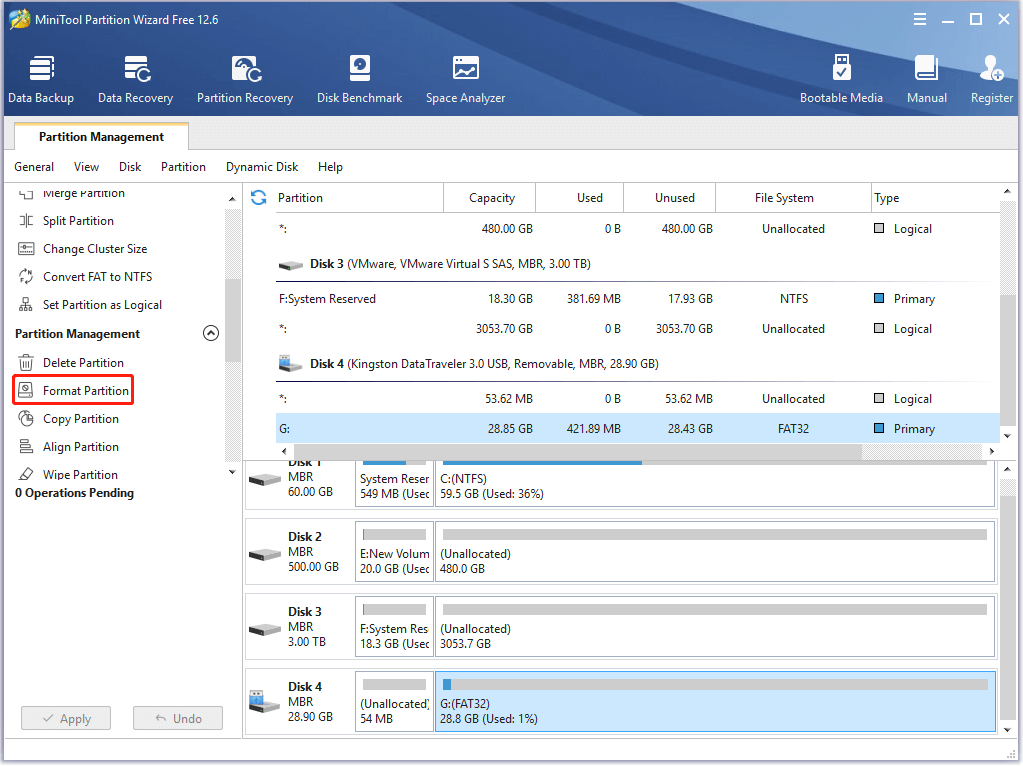This screenshot has height=766, width=1023.
Task: Choose Wipe Partition action
Action: (80, 474)
